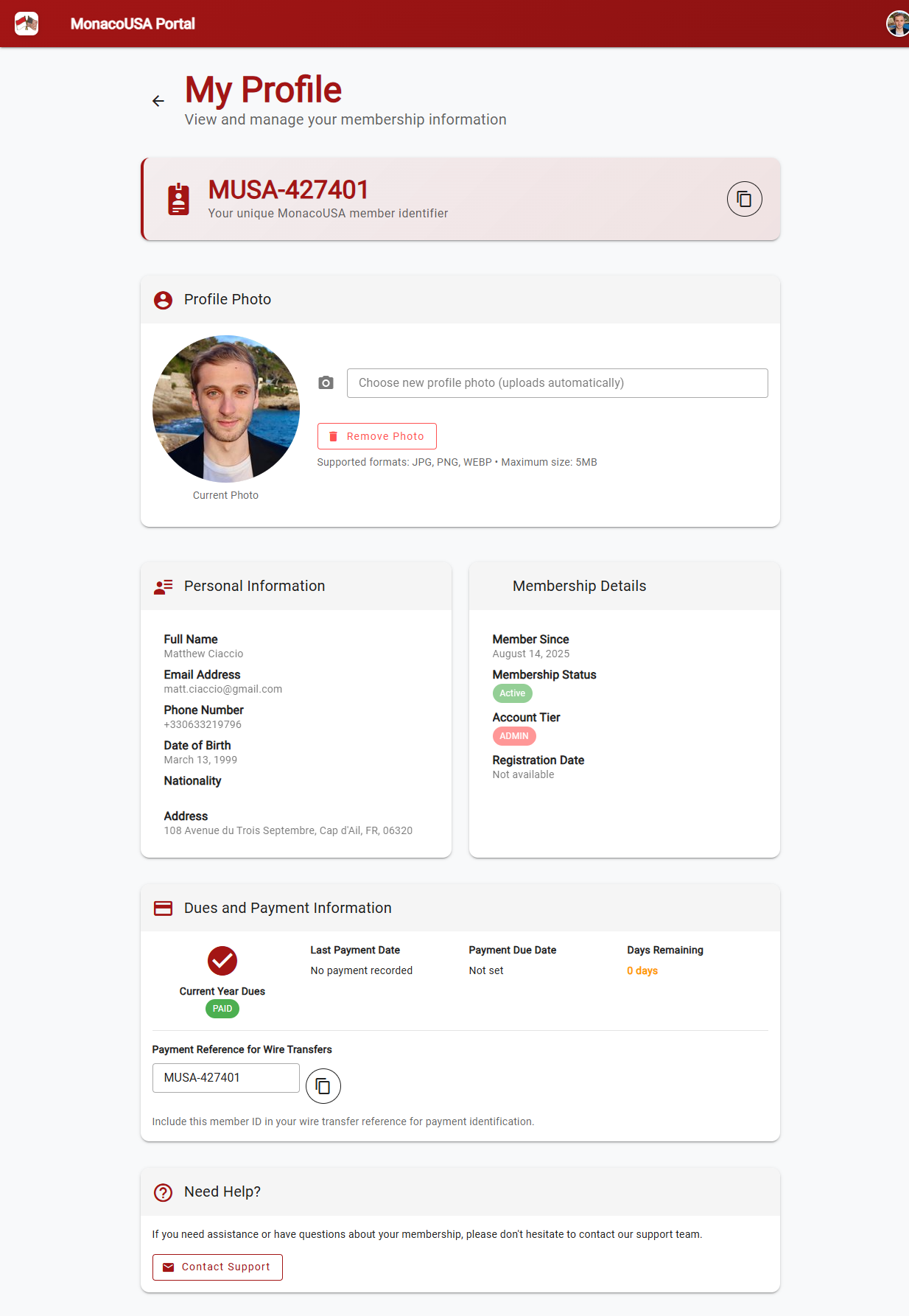This screenshot has width=909, height=1316.
Task: Copy member ID from the MUSA-427401 banner
Action: click(x=744, y=199)
